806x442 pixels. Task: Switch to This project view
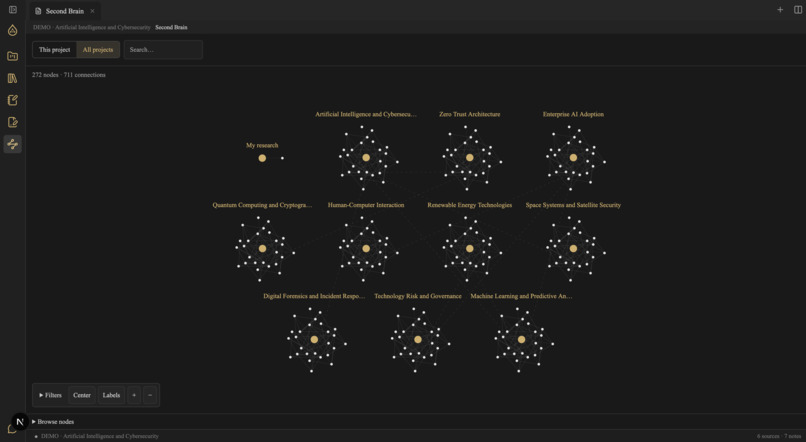click(x=54, y=50)
